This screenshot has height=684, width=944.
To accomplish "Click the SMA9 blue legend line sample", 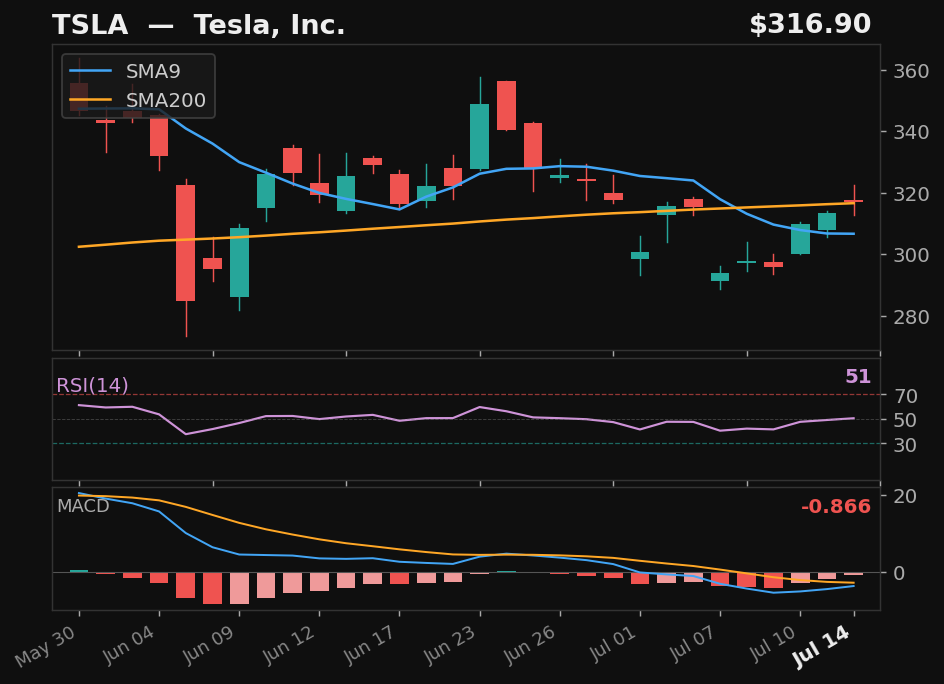I will [91, 71].
